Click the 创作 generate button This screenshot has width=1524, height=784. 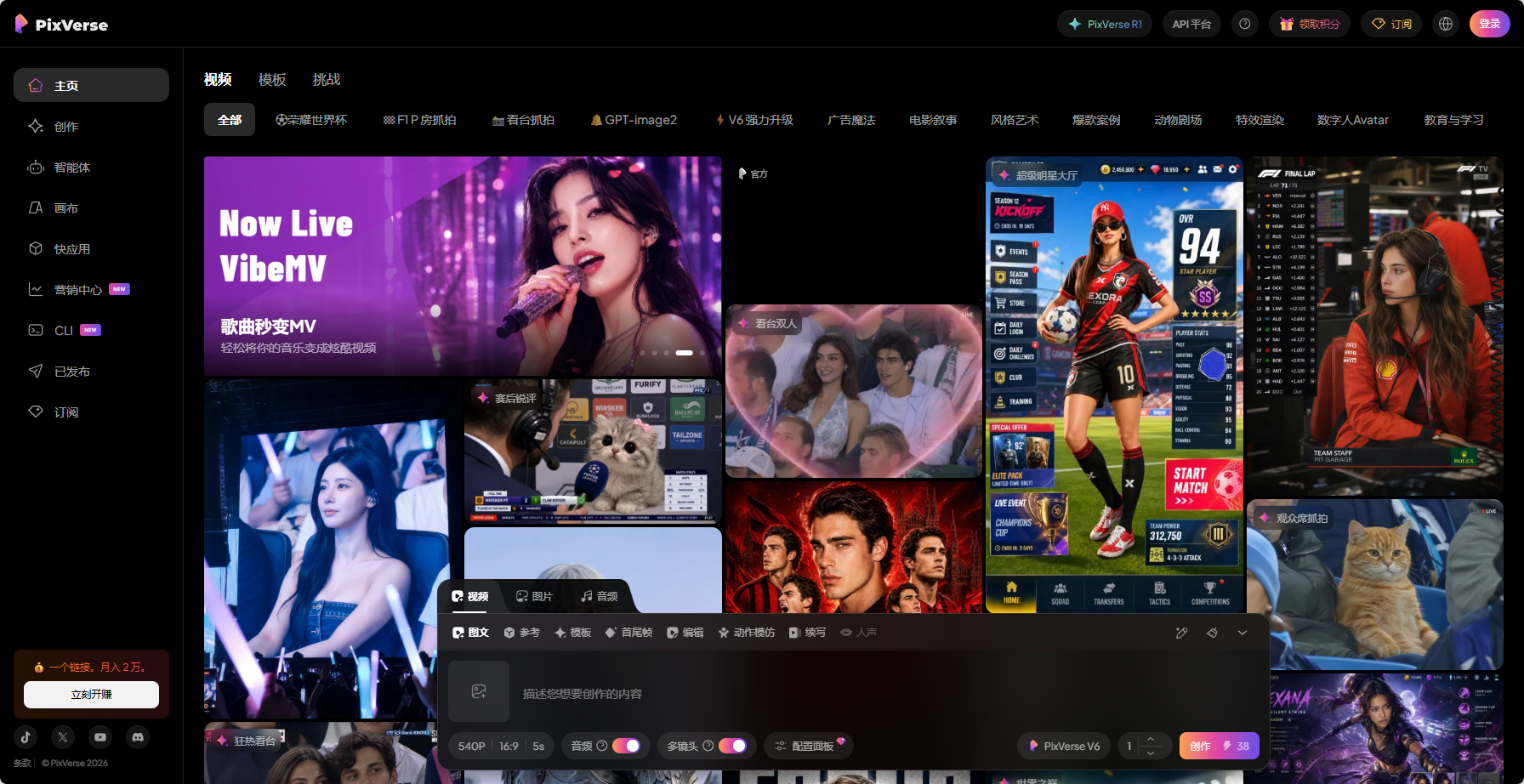coord(1219,746)
